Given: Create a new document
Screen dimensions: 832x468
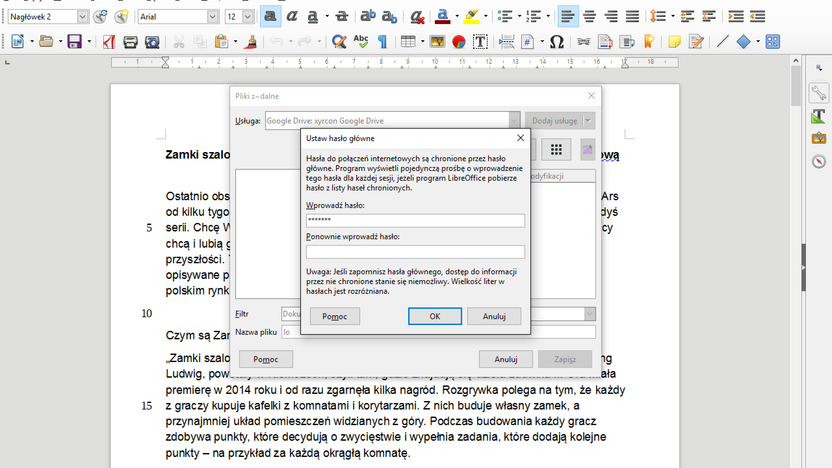Looking at the screenshot, I should [18, 41].
